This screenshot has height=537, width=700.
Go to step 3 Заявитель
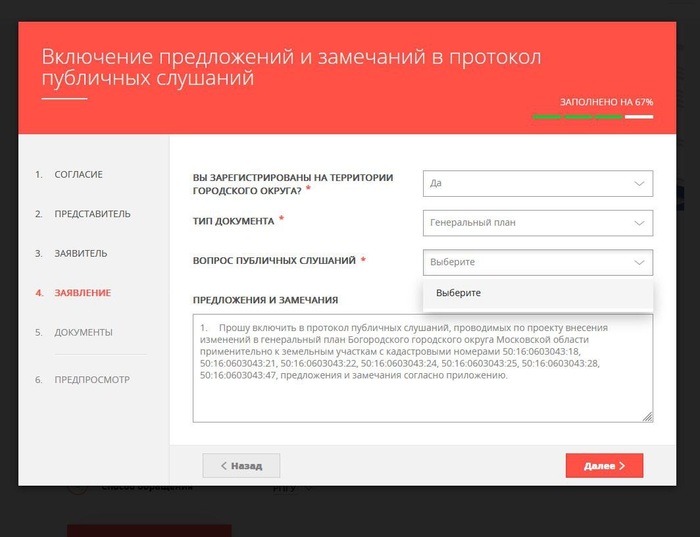[71, 254]
